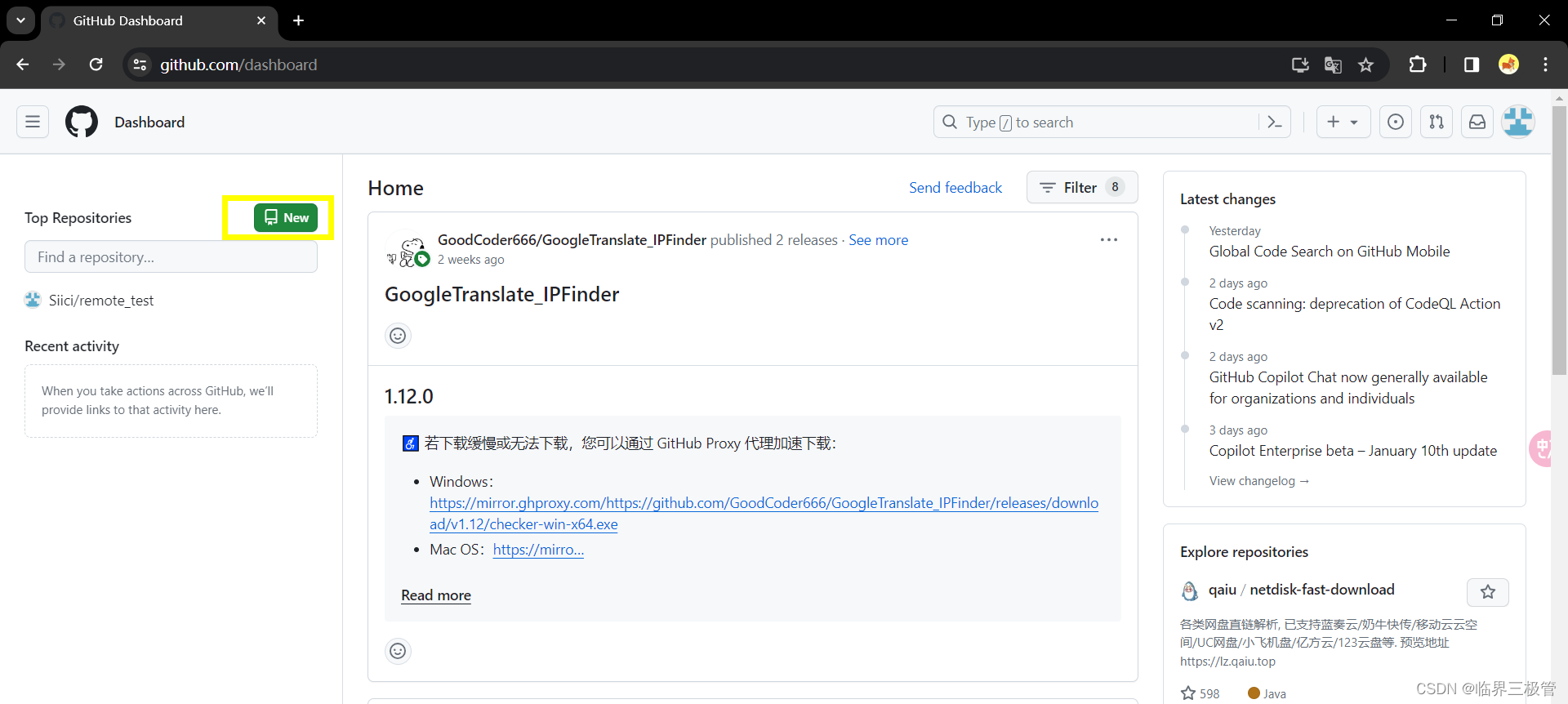Viewport: 1568px width, 704px height.
Task: Star the netdisk-fast-download repository
Action: [x=1488, y=591]
